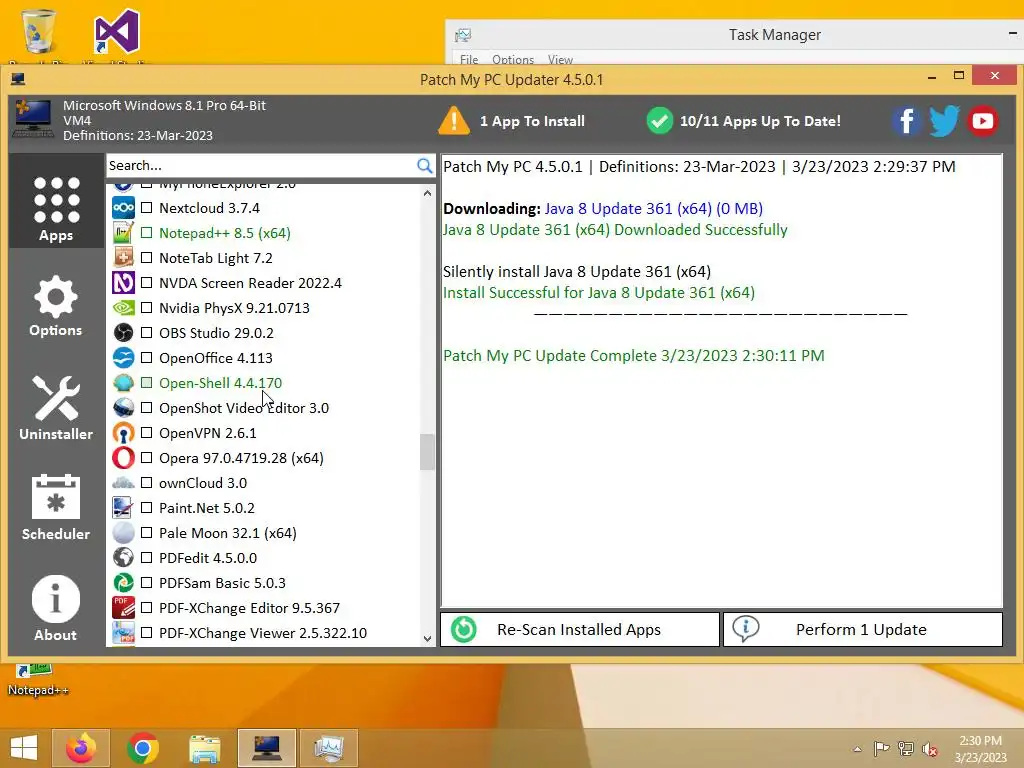Tick the OpenOffice 4.113 checkbox
Screen dimensions: 1024x768
click(147, 358)
